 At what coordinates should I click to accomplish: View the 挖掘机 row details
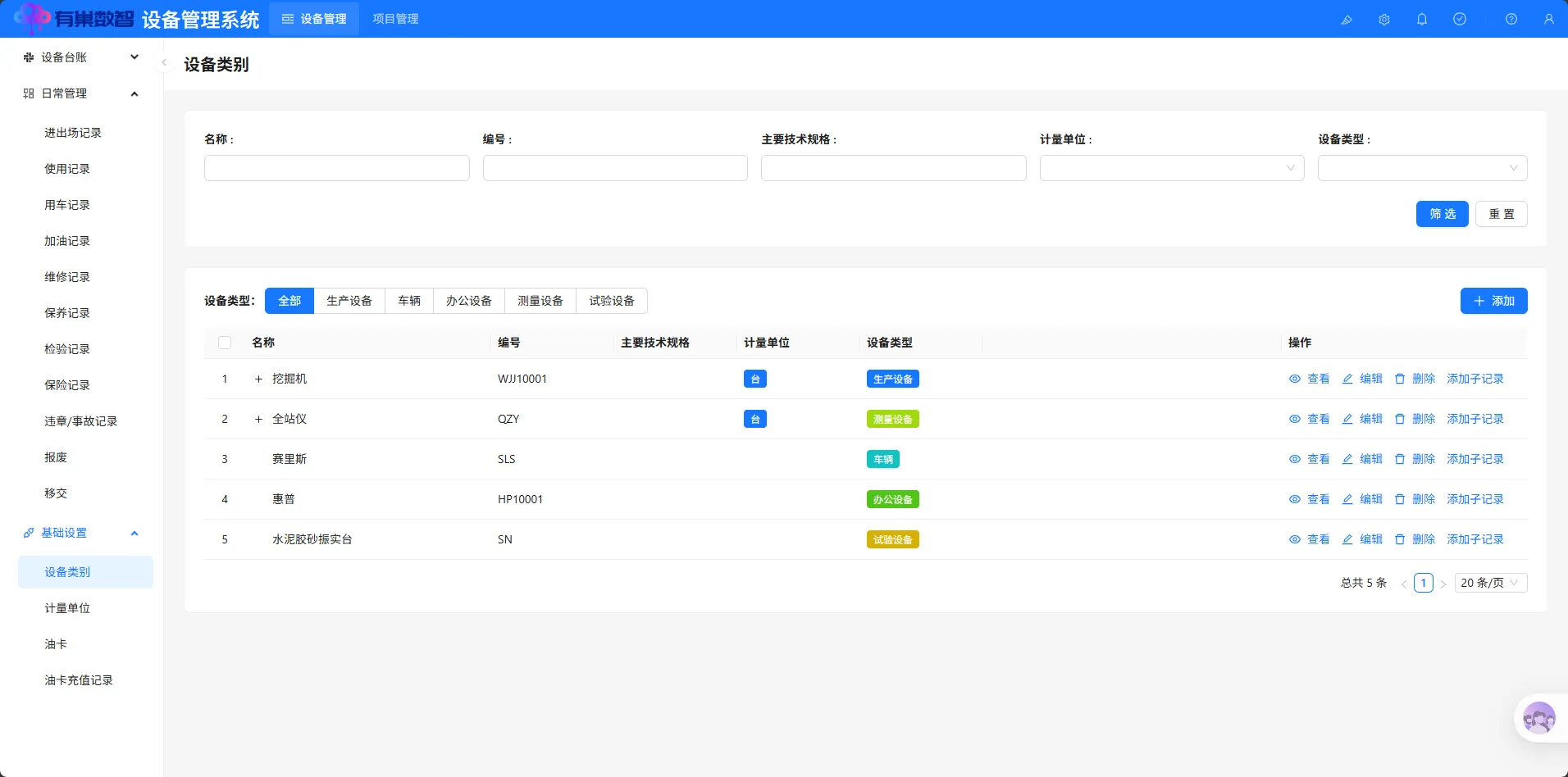(x=1310, y=379)
